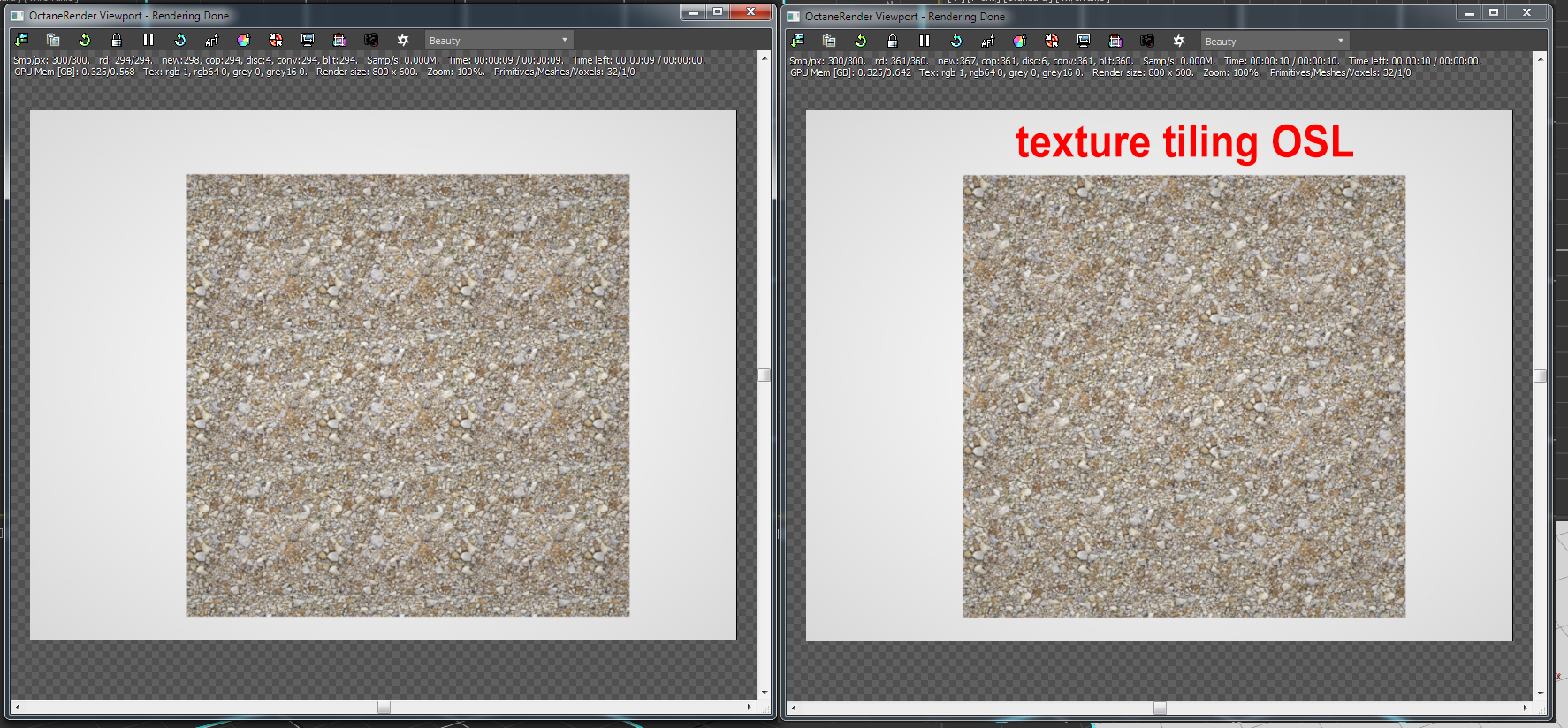Click the scroll-up arrow in right viewport
This screenshot has height=728, width=1568.
click(x=1541, y=58)
